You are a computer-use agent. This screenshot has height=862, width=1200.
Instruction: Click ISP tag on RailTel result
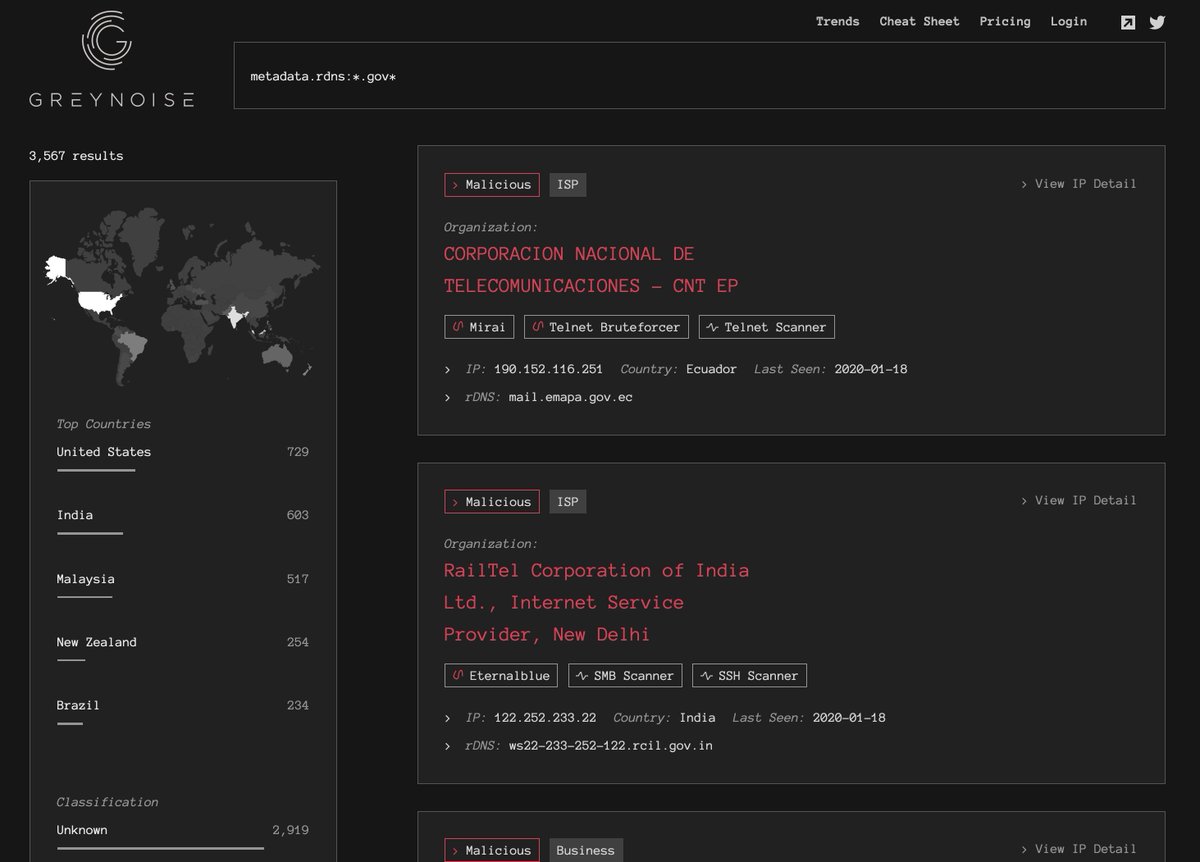click(568, 502)
